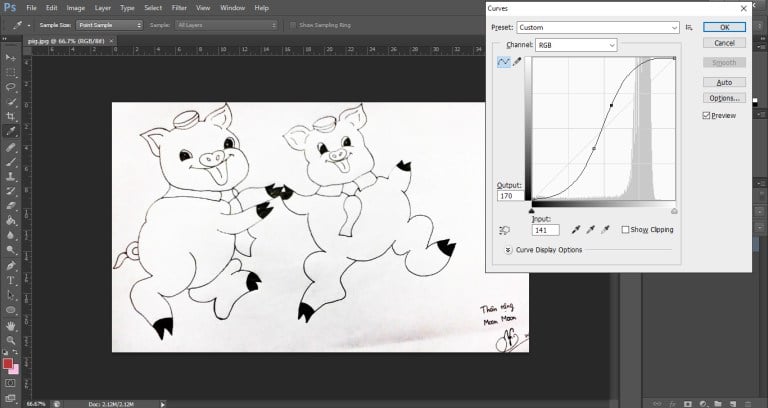Select the History Brush tool

coord(10,192)
